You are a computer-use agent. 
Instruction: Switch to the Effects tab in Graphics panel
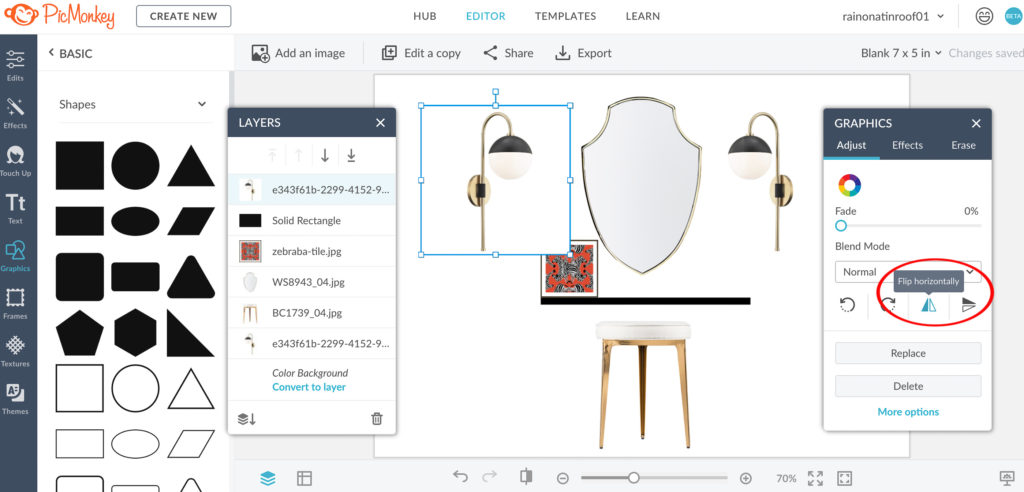pos(907,145)
